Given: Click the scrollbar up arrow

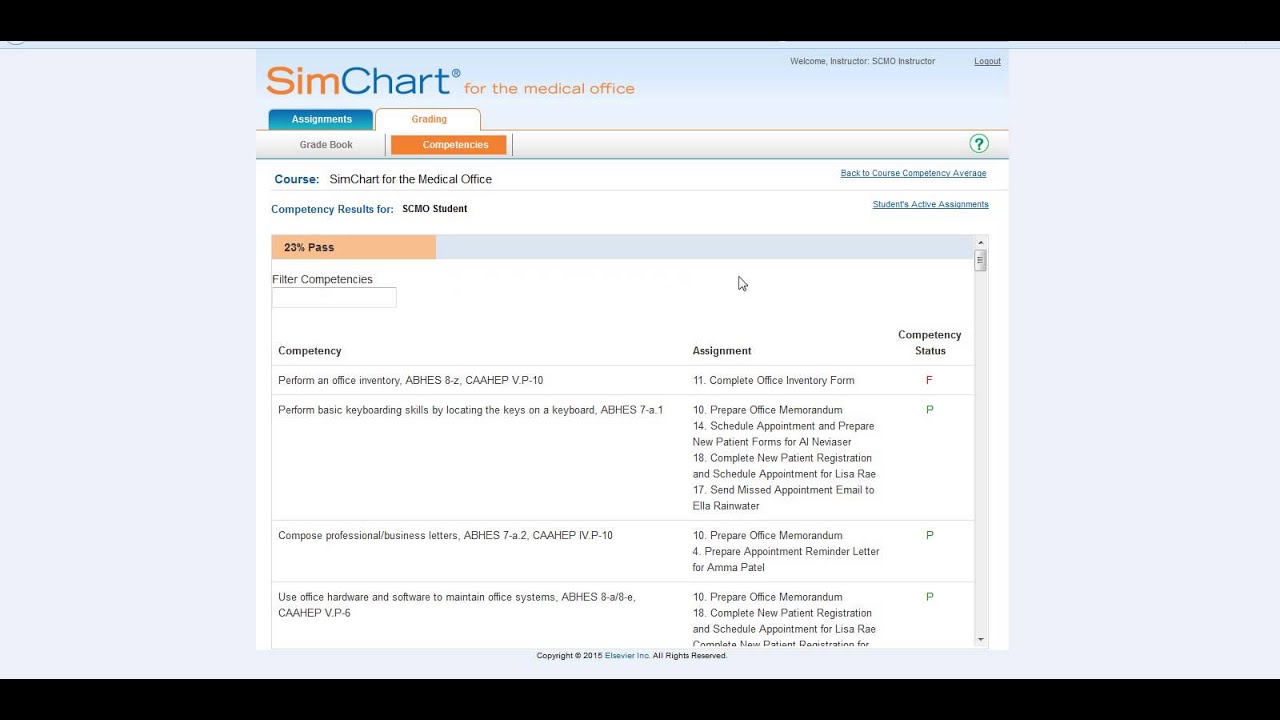Looking at the screenshot, I should click(x=980, y=243).
